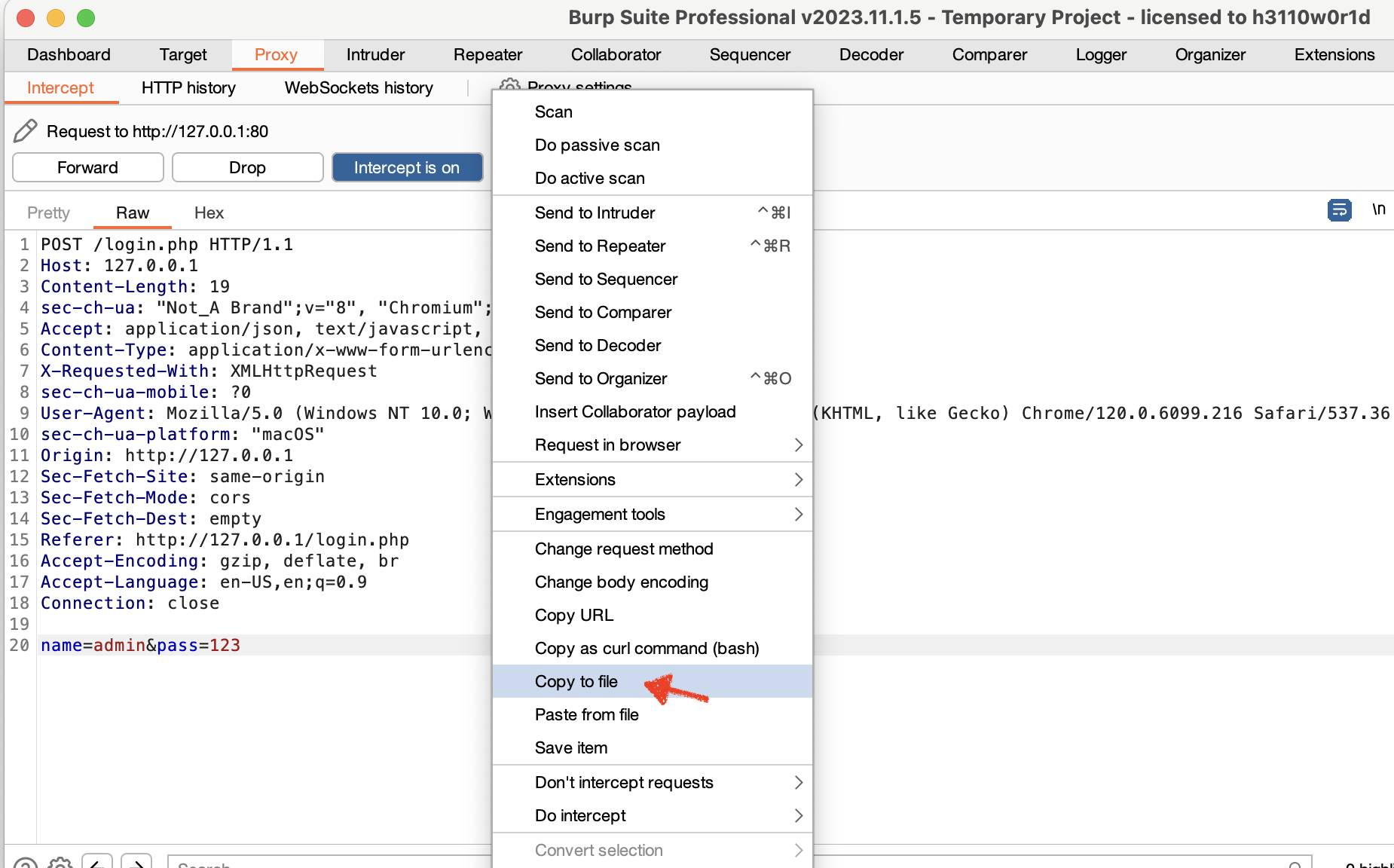Choose Scan from the context menu
The height and width of the screenshot is (868, 1394).
click(653, 112)
